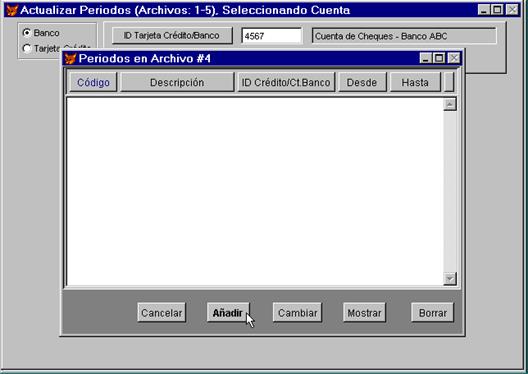Click the Actualizar Periodos title bar text
This screenshot has width=528, height=374.
(185, 10)
